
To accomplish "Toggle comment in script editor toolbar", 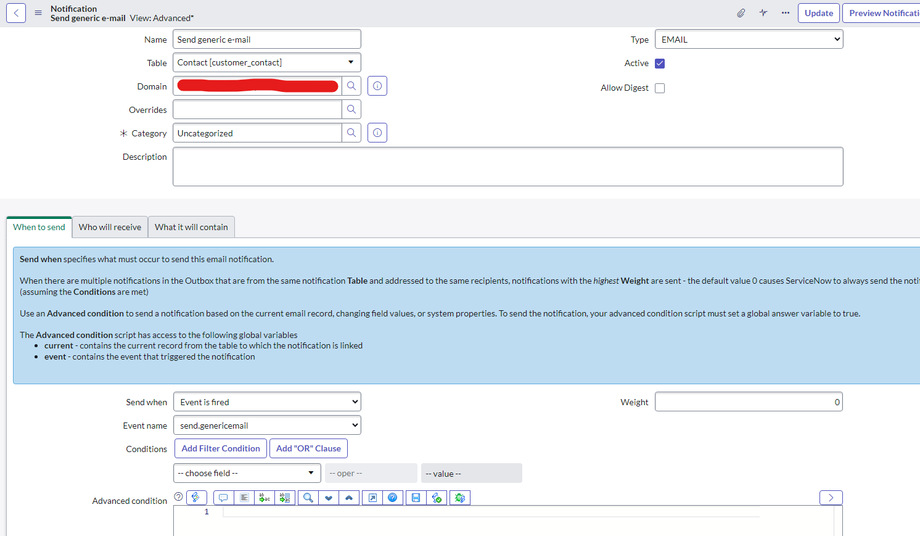I will pos(222,497).
